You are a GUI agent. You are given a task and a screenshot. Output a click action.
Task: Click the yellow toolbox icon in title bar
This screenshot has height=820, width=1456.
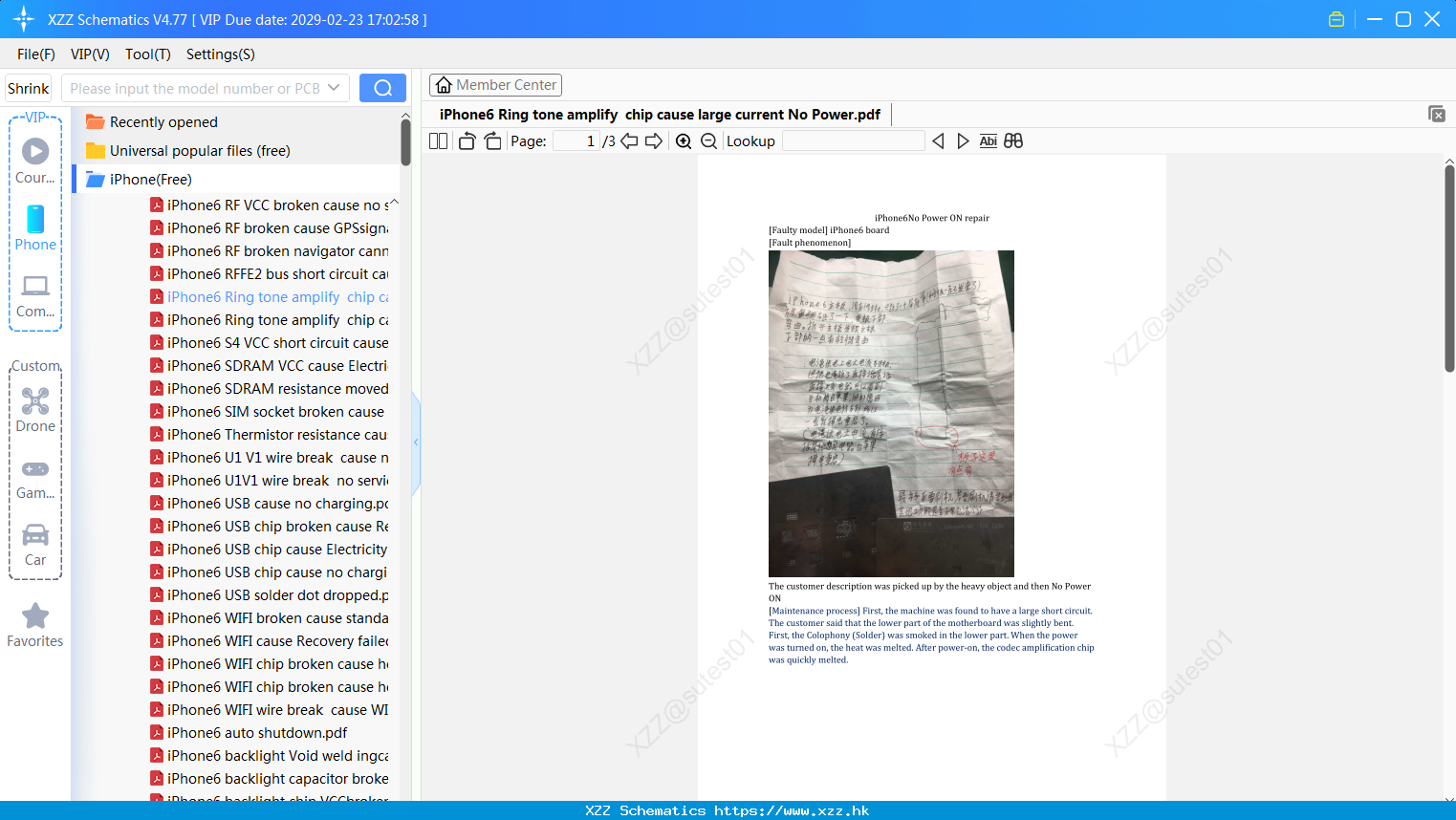tap(1336, 19)
